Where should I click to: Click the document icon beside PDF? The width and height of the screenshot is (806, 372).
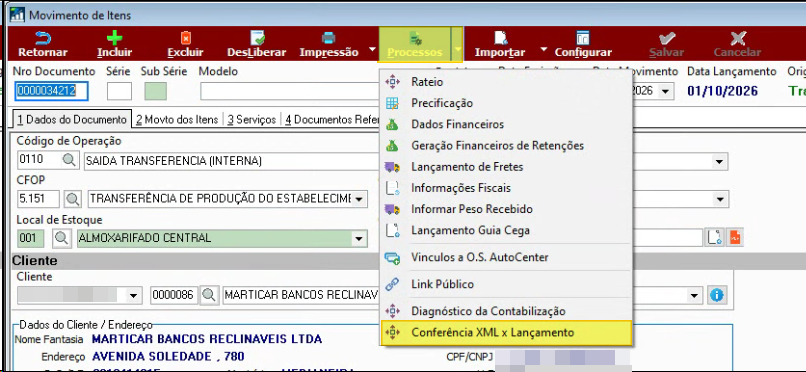[x=715, y=237]
